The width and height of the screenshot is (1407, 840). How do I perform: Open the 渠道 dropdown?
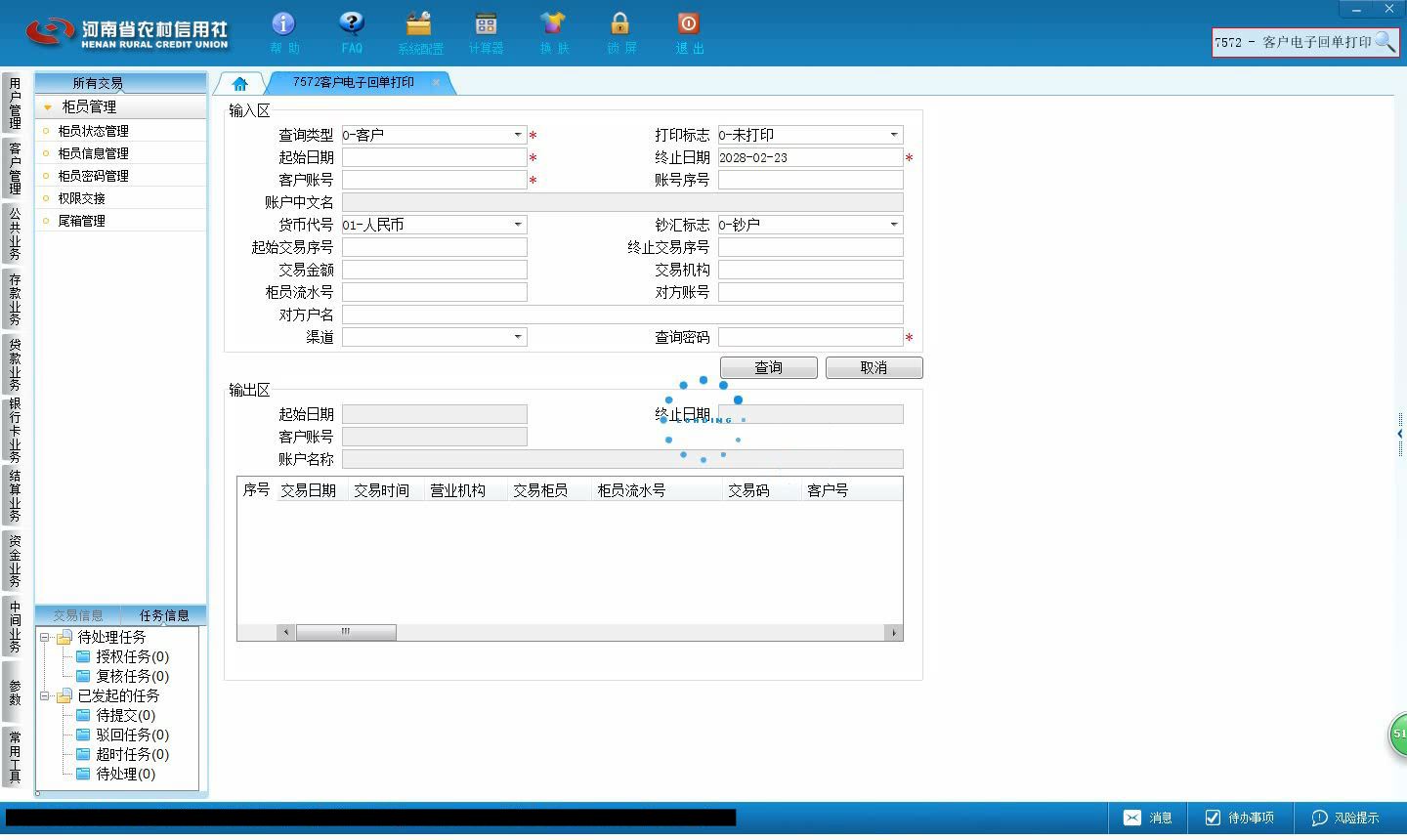518,337
